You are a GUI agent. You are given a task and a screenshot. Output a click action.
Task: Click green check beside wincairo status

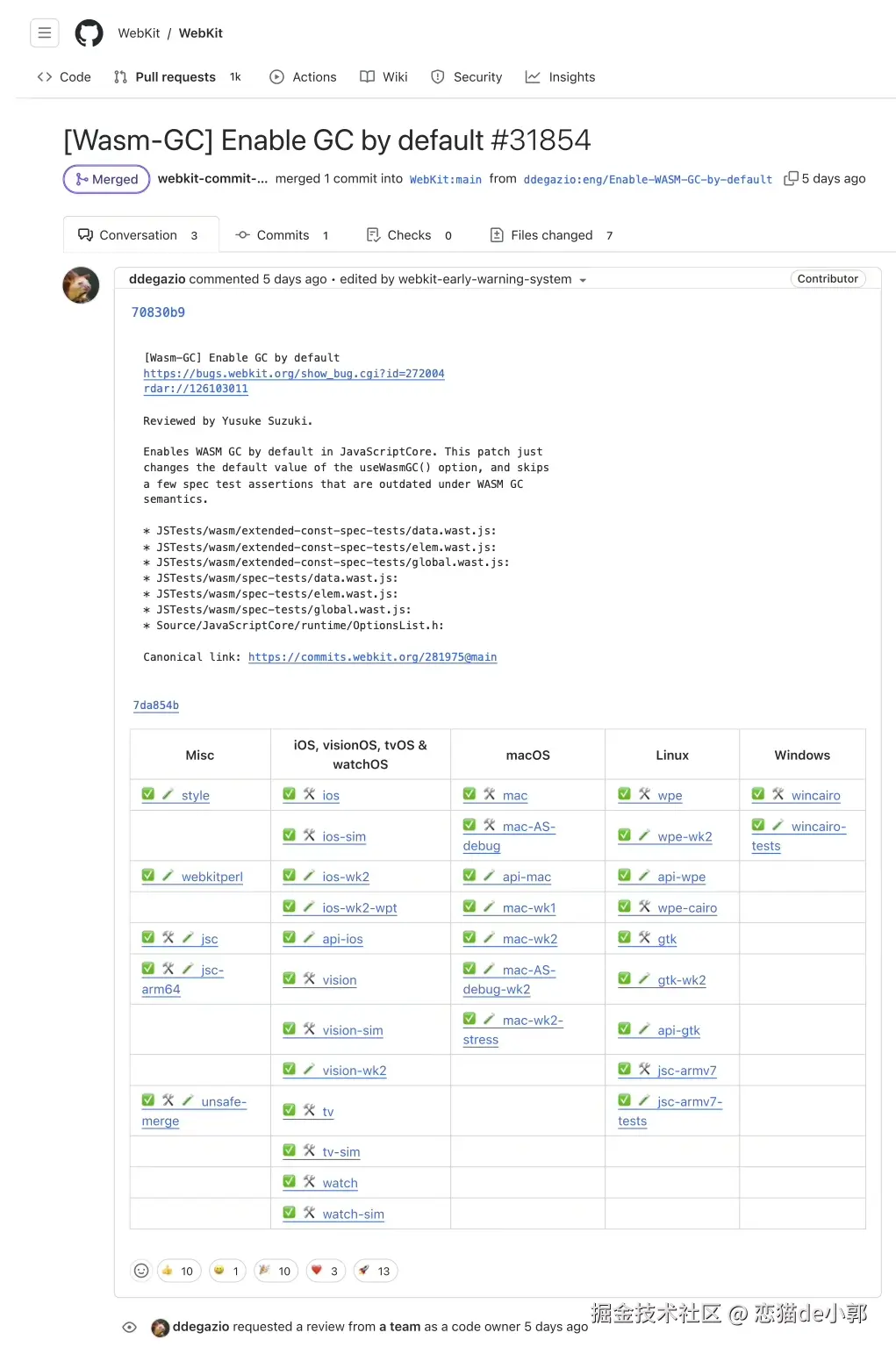pos(758,794)
